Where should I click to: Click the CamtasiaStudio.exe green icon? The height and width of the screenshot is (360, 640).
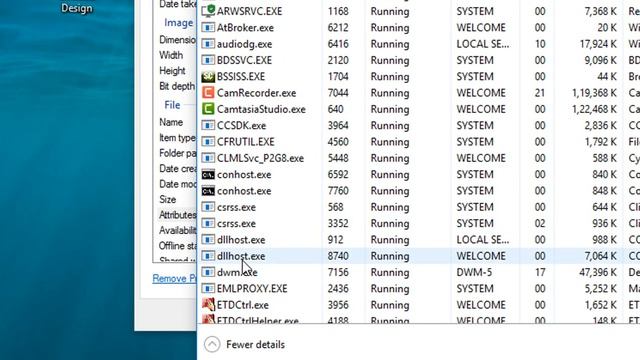[208, 109]
